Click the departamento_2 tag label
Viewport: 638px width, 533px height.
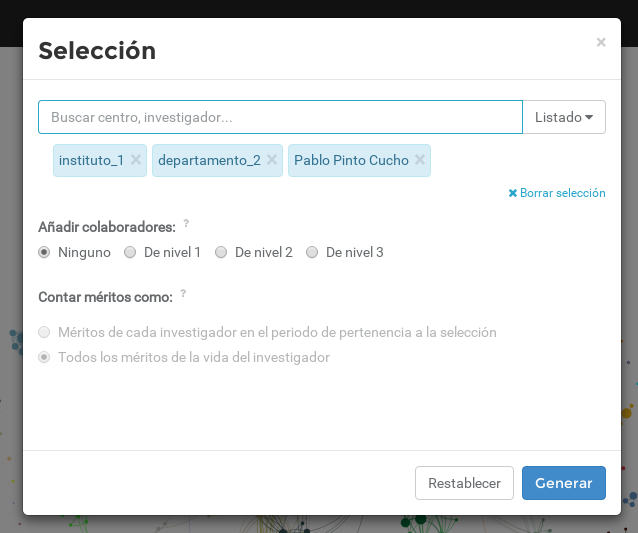point(209,160)
